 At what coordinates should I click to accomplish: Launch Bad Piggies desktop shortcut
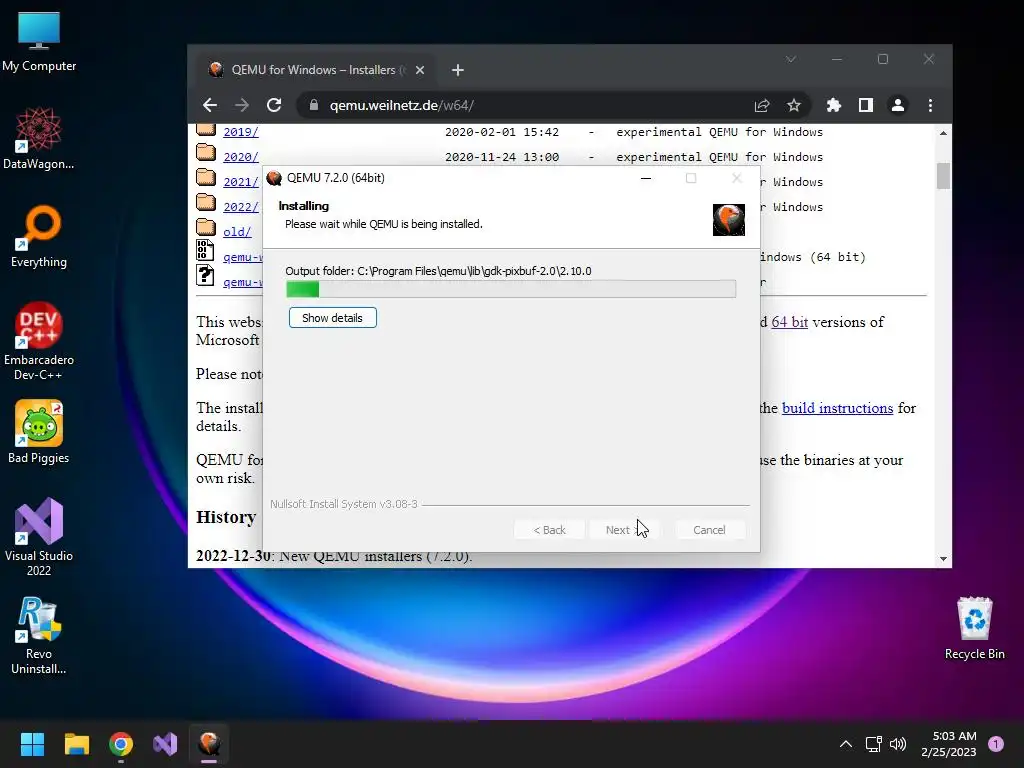[39, 432]
